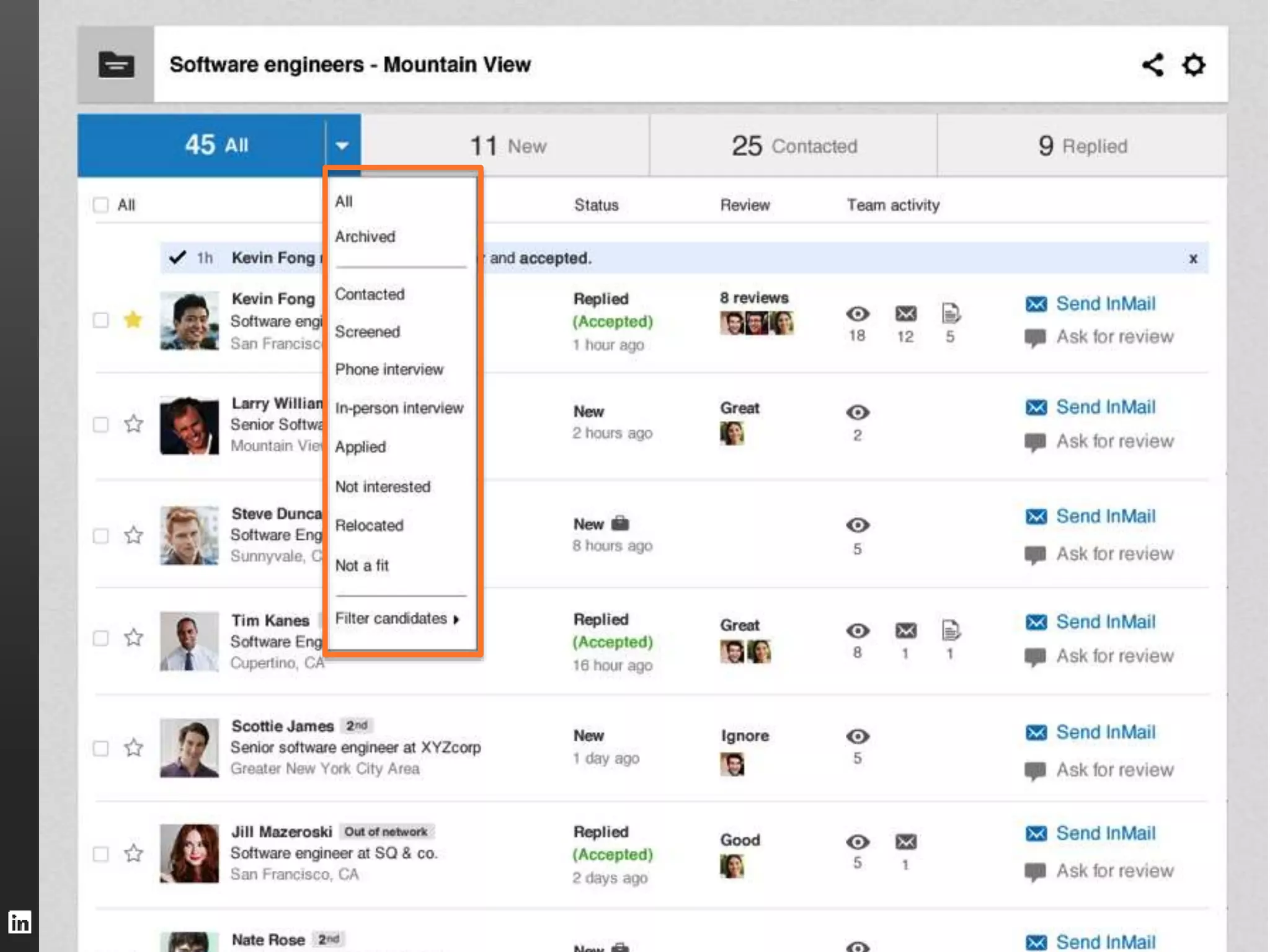Tick Jill Mazeroski's checkbox

click(100, 854)
